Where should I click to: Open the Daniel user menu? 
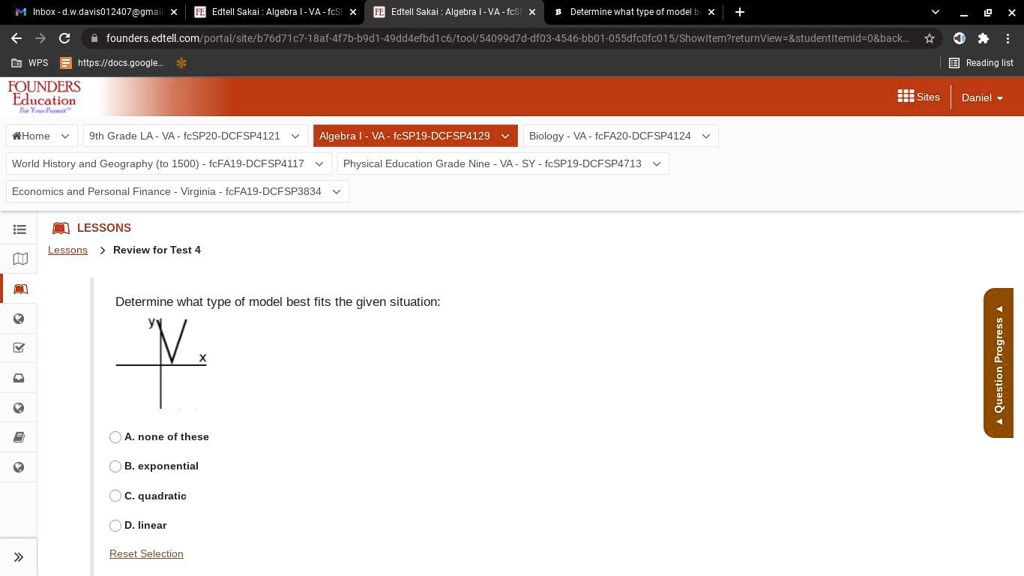[x=982, y=97]
